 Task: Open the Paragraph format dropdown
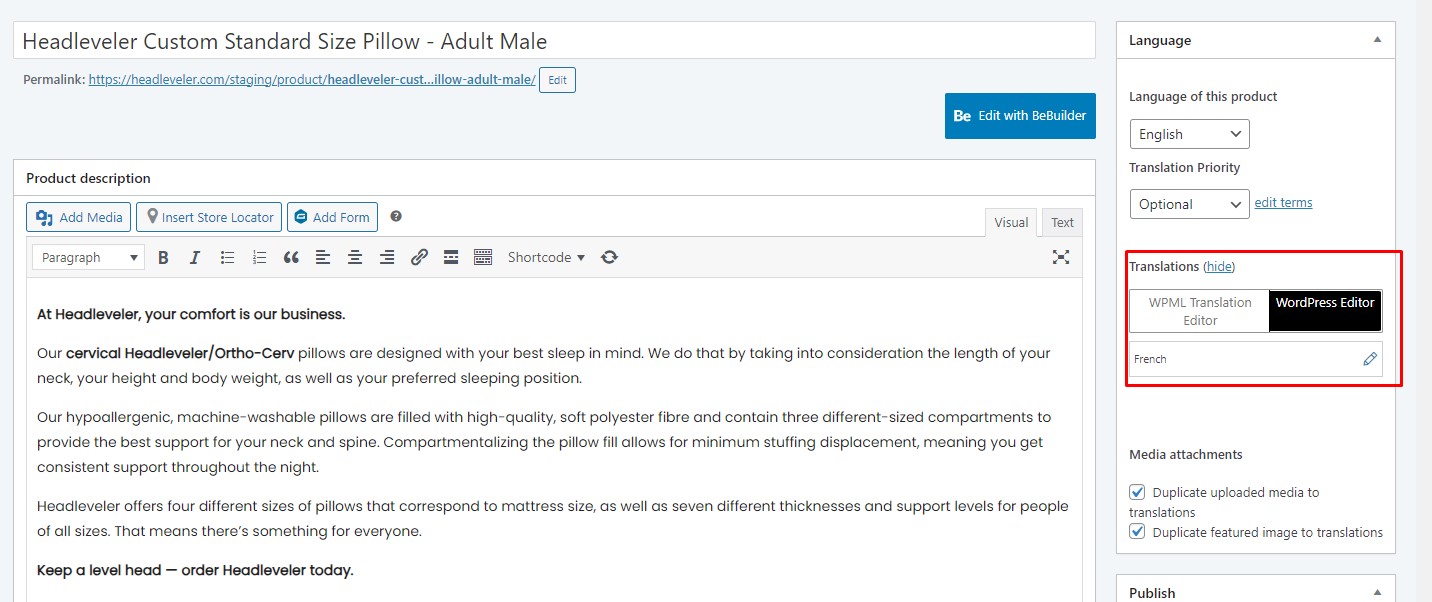coord(88,257)
